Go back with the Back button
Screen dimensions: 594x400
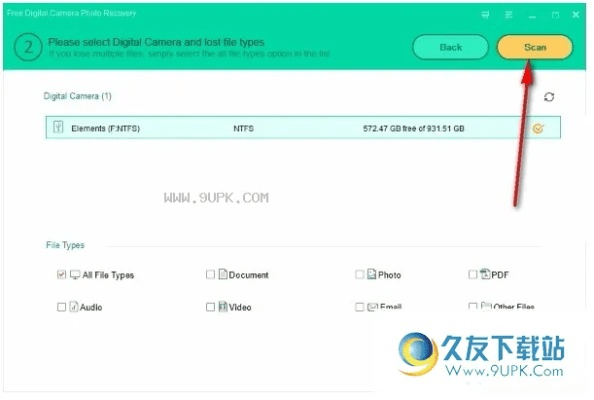450,47
